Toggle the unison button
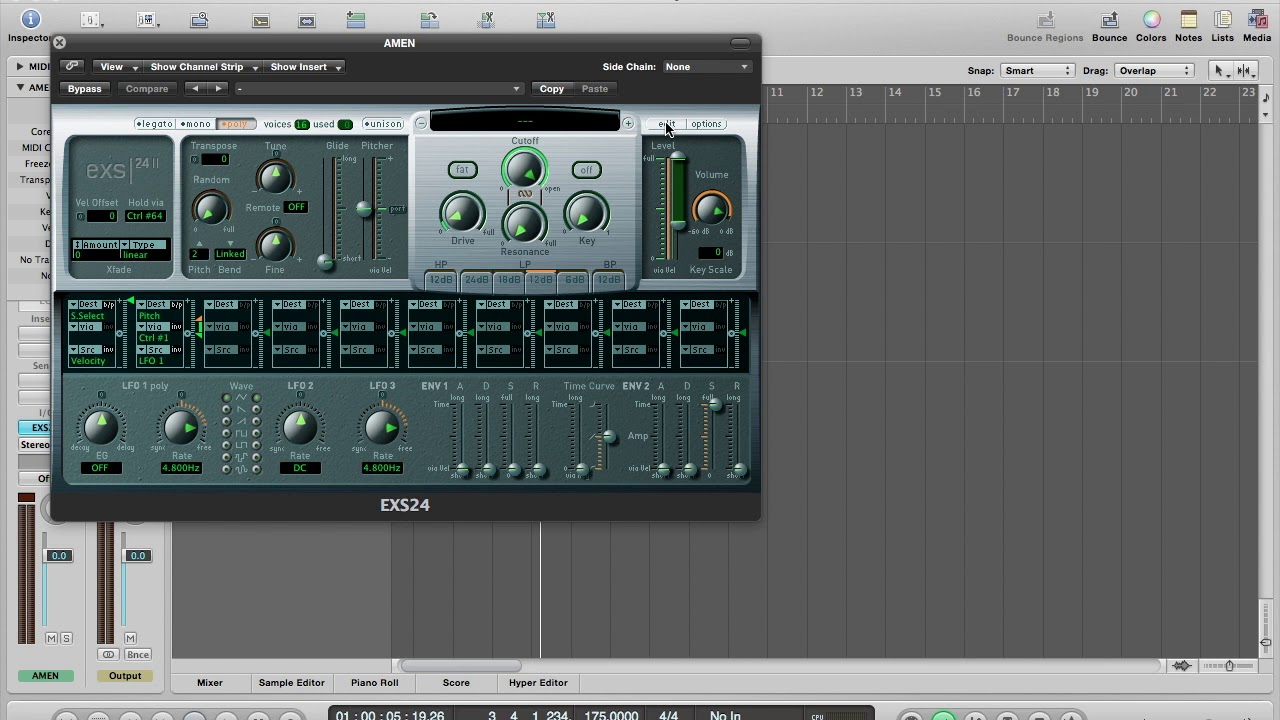 click(x=383, y=124)
